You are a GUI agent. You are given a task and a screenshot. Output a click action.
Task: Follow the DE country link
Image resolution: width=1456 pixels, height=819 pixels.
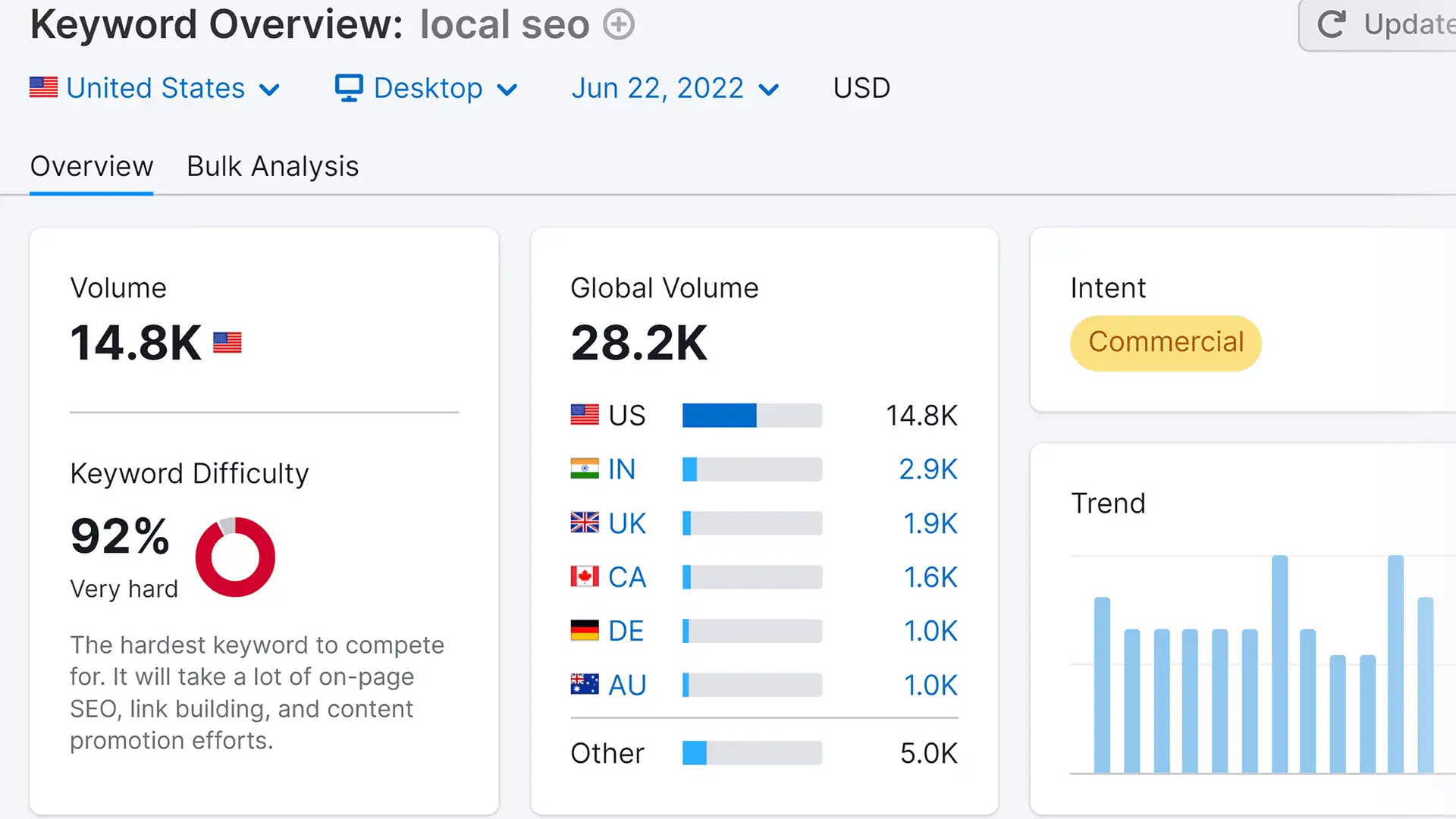(626, 631)
